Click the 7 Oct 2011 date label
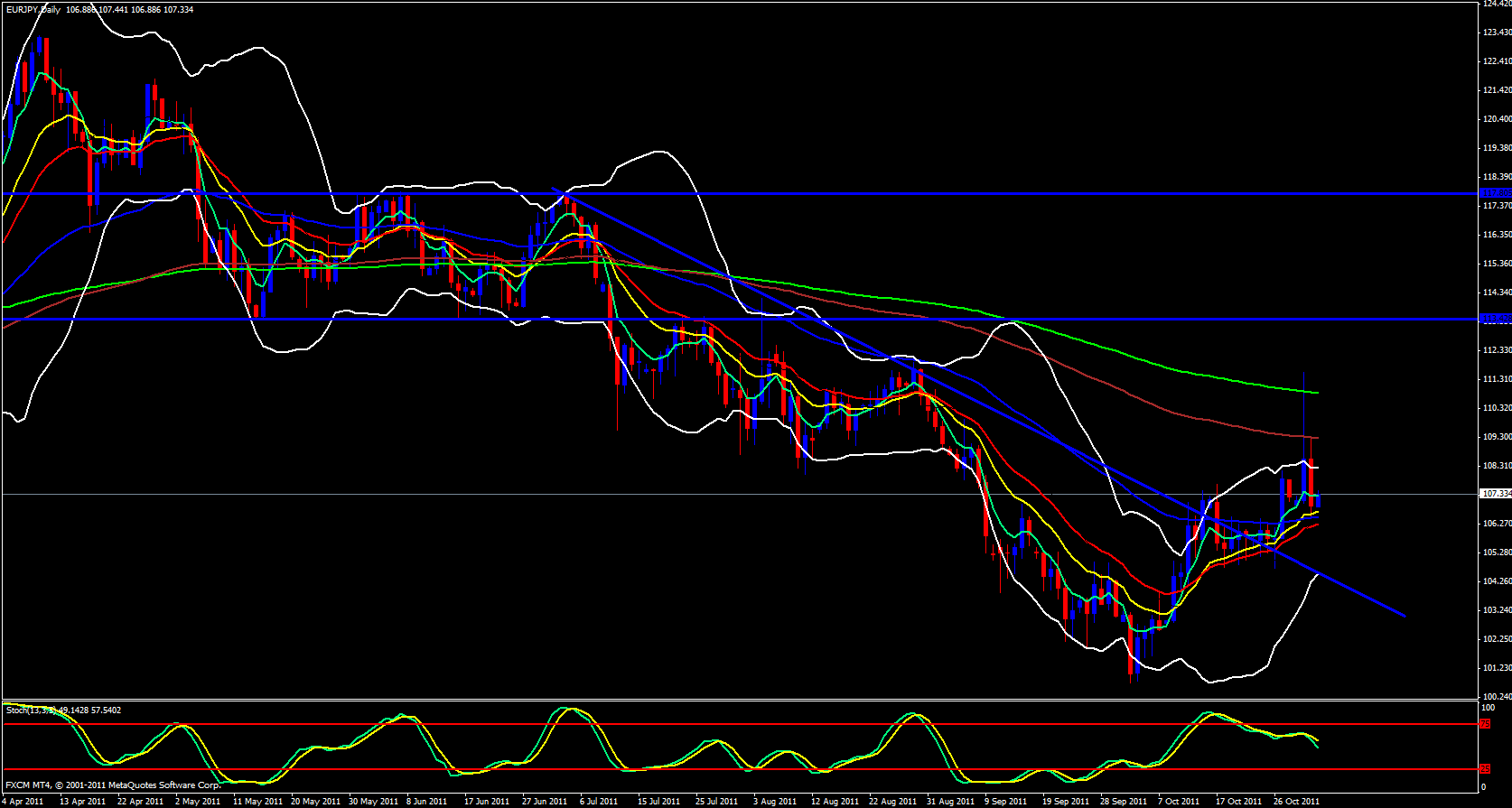This screenshot has height=808, width=1512. coord(1179,801)
